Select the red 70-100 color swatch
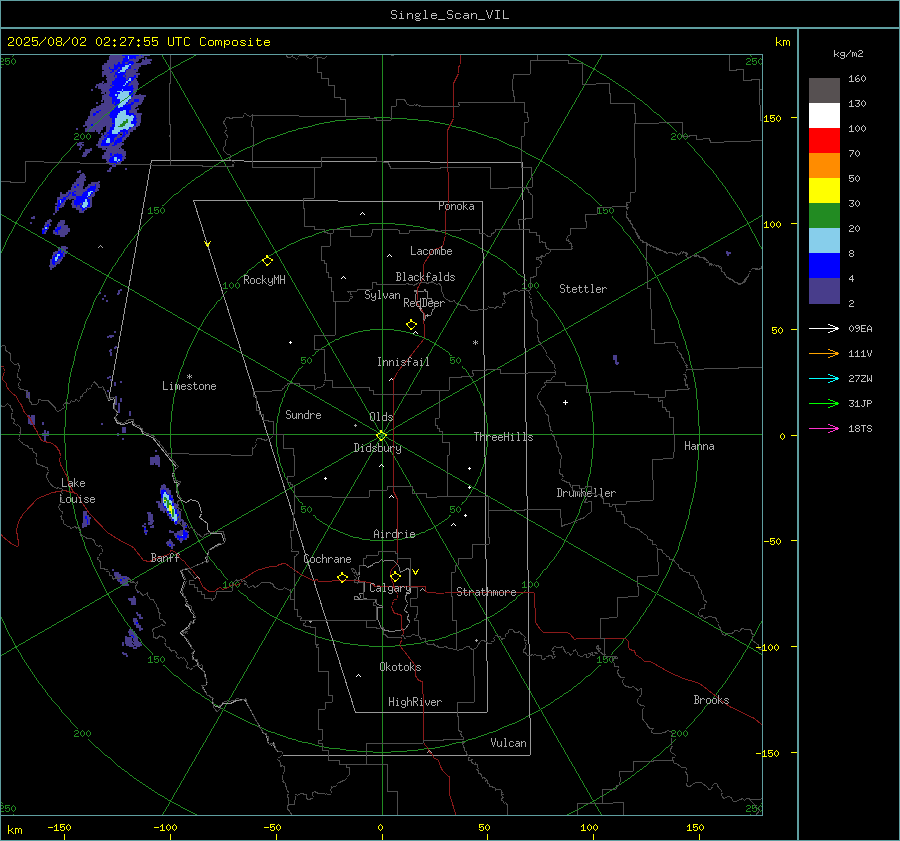Viewport: 900px width, 841px height. (824, 141)
